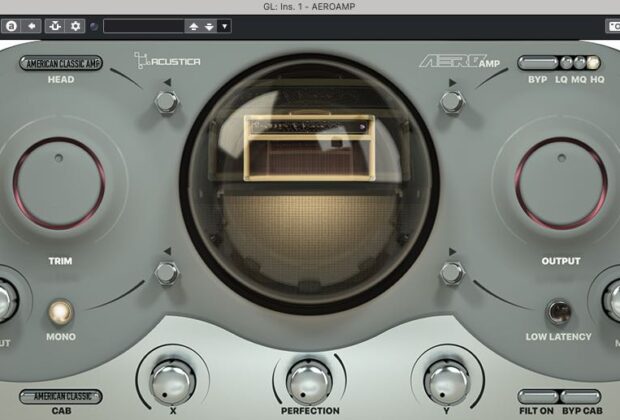
Task: Click previous cab hex button lower left
Action: point(166,273)
